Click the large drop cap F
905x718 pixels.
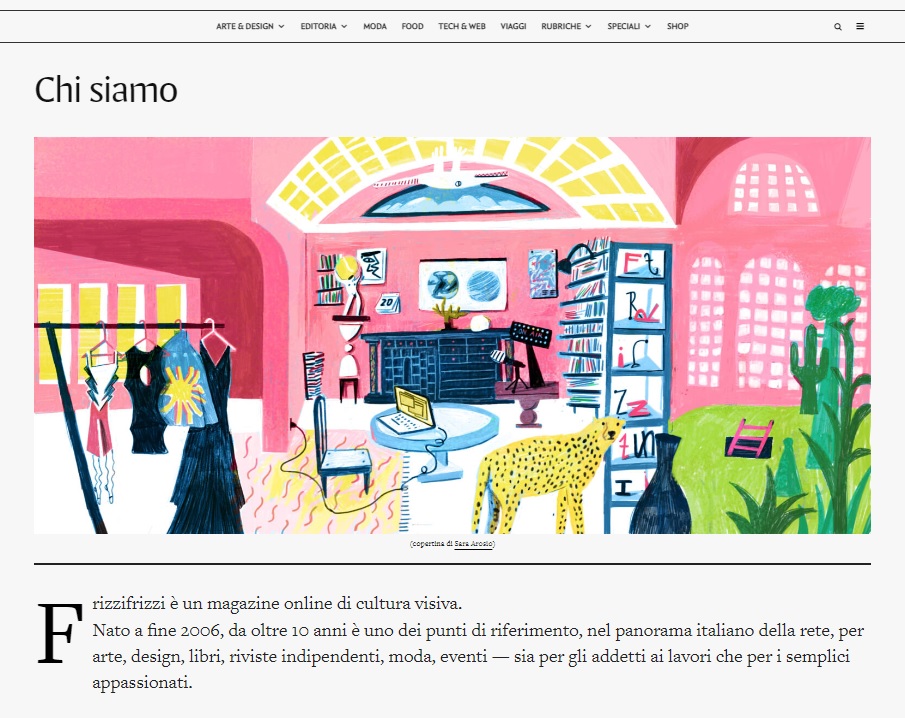coord(60,633)
